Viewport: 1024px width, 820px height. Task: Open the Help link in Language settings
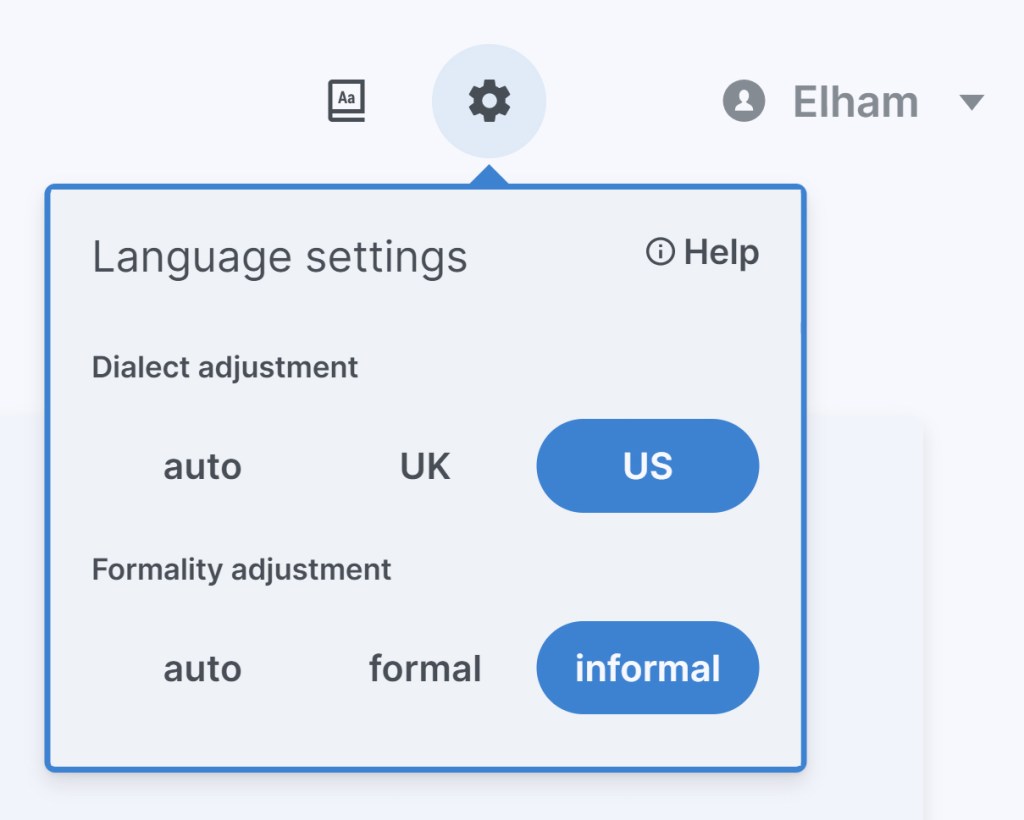(x=721, y=252)
